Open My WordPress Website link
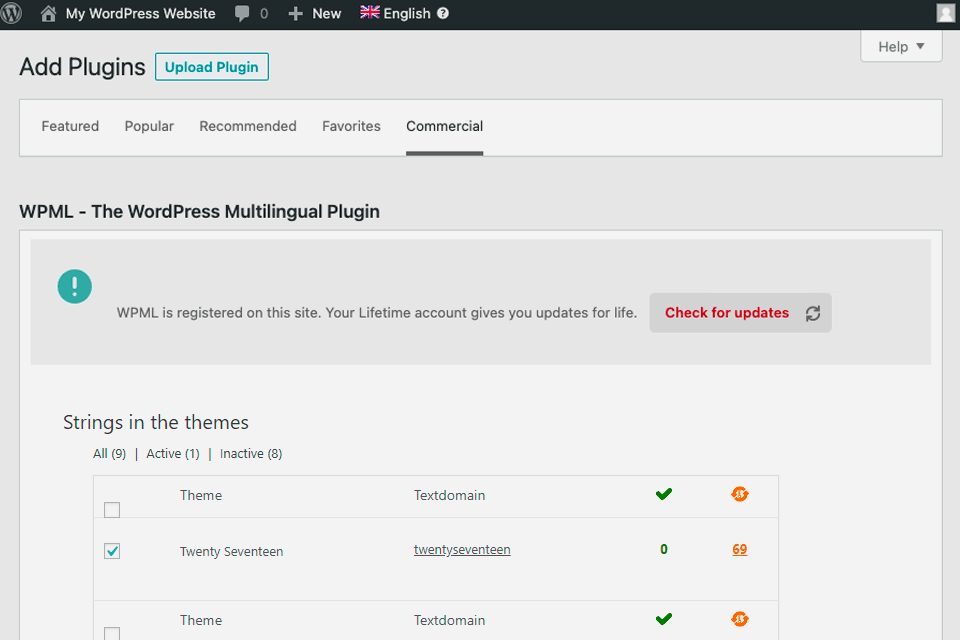The image size is (960, 640). pos(140,13)
